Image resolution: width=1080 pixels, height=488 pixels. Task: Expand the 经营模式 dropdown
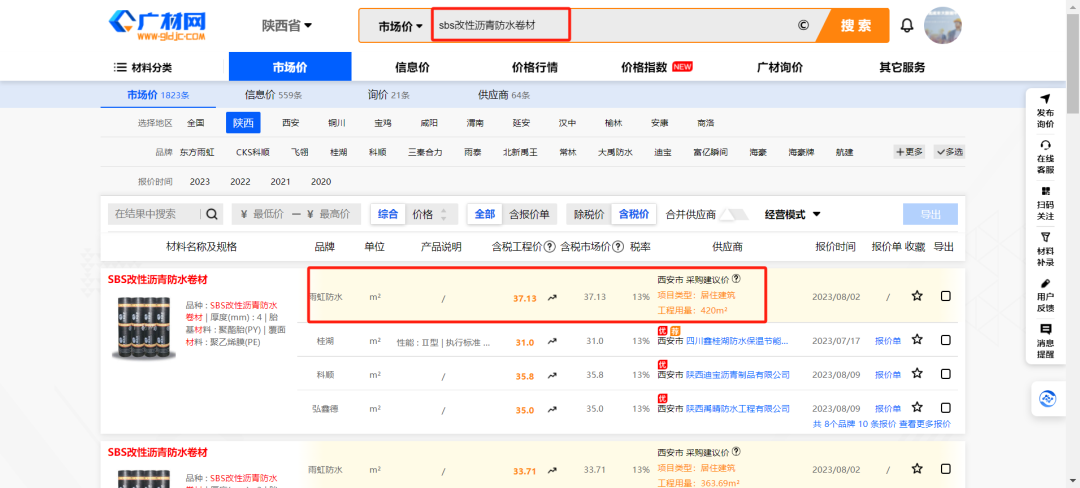792,214
